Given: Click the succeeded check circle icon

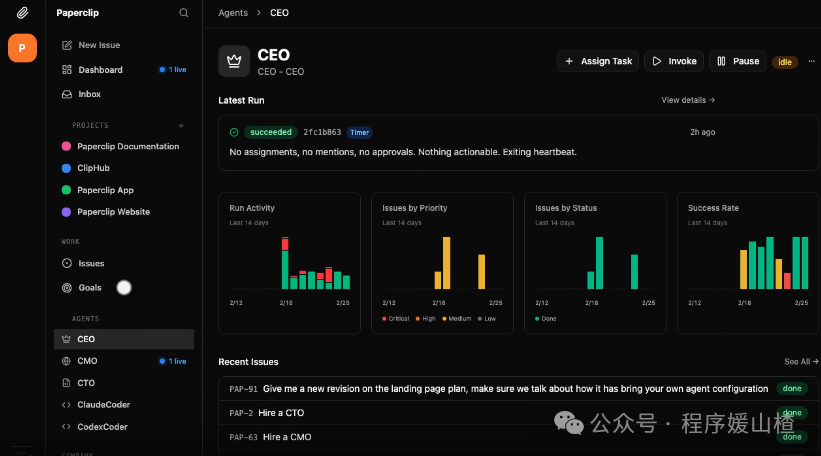Looking at the screenshot, I should tap(234, 132).
